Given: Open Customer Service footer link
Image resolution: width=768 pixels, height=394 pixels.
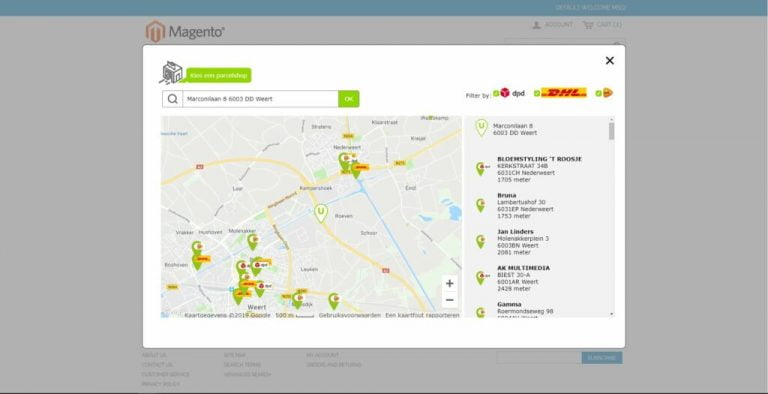Looking at the screenshot, I should (166, 375).
